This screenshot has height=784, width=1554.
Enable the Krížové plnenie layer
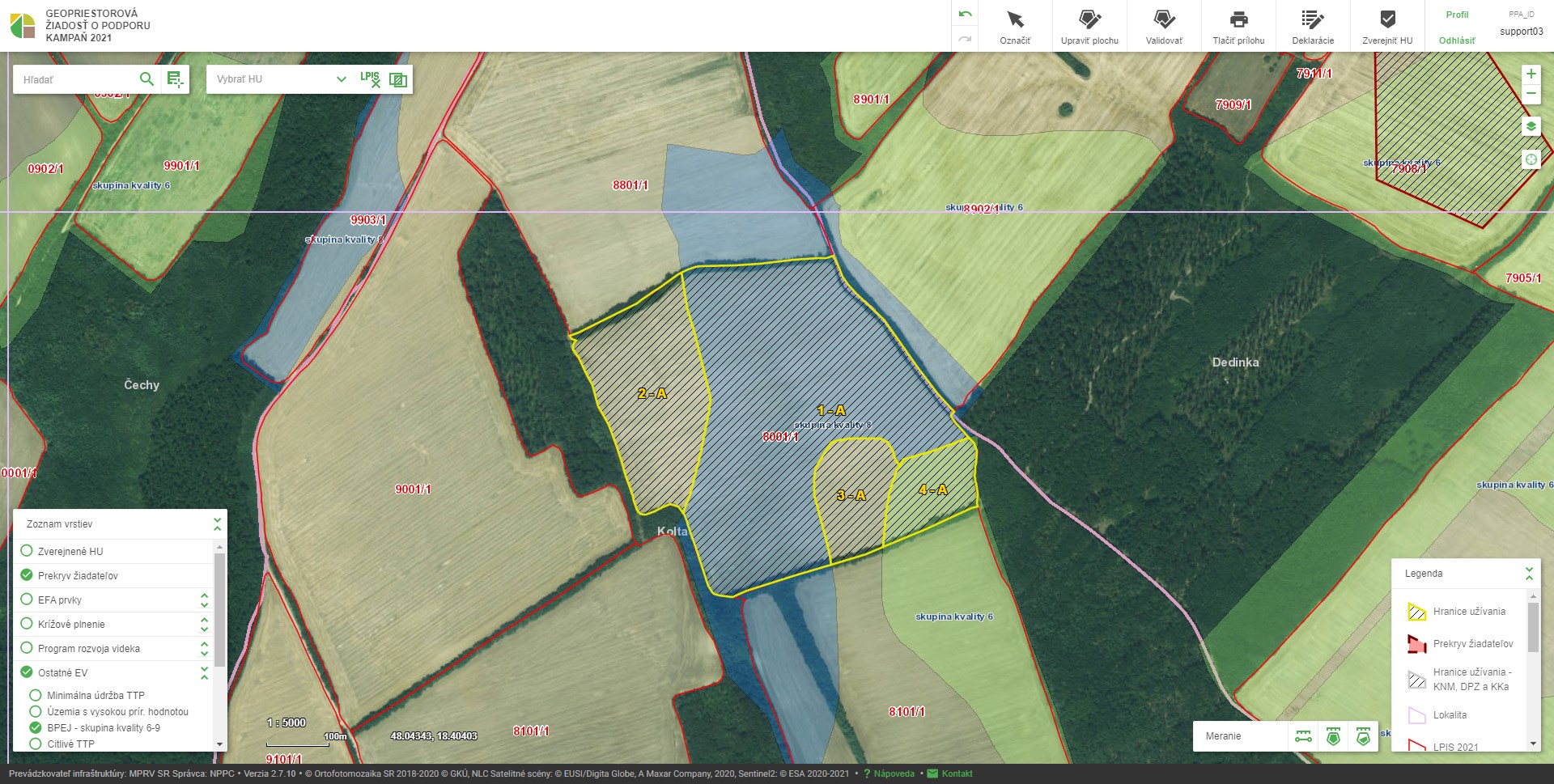(x=27, y=624)
